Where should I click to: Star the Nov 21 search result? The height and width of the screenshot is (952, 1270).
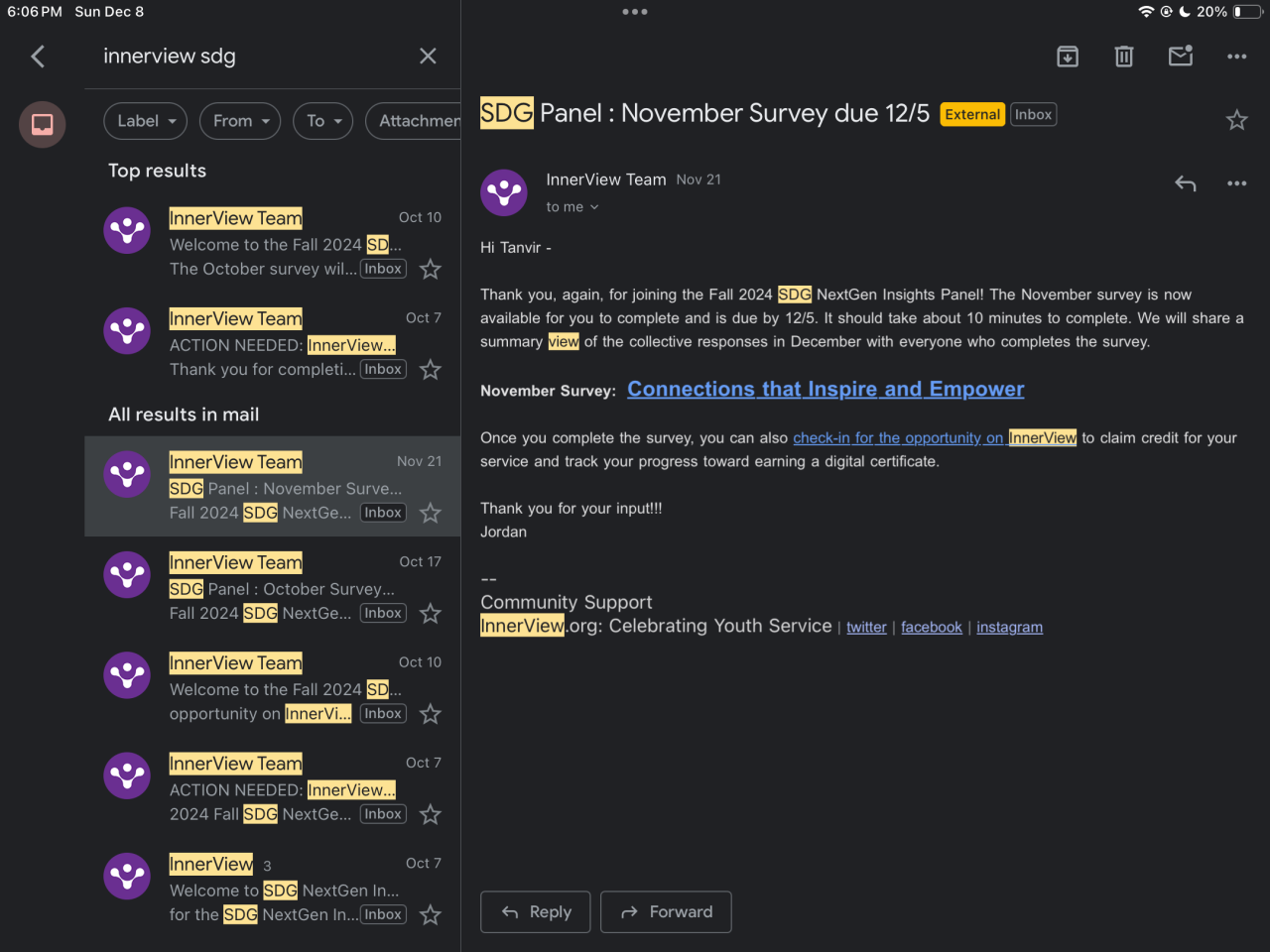click(431, 514)
